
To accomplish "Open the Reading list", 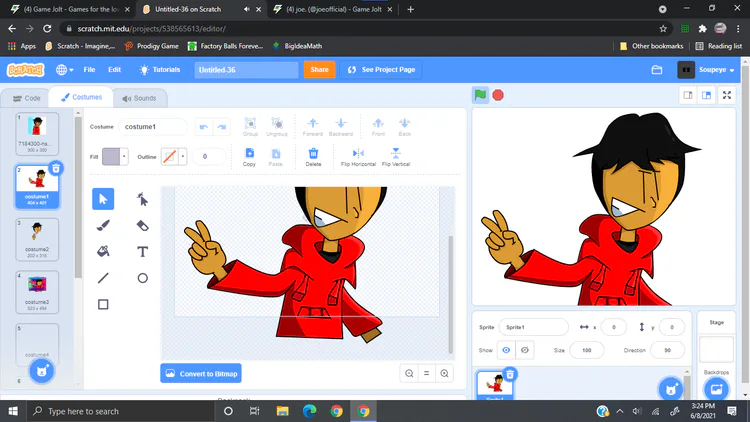I will click(x=719, y=46).
